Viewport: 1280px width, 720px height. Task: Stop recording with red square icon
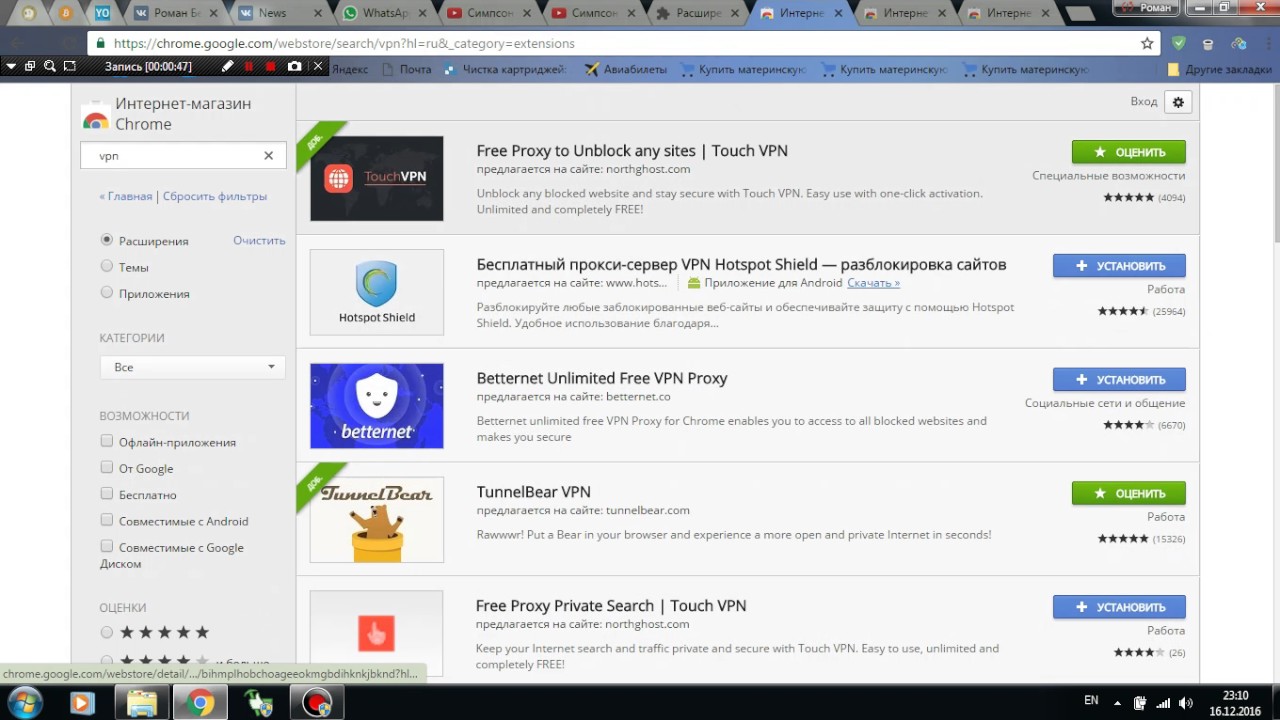coord(271,66)
